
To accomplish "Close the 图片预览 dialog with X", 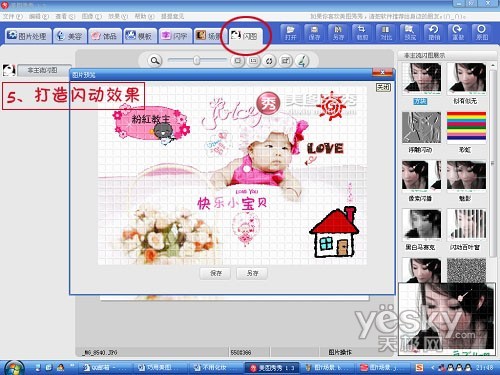I will point(382,72).
